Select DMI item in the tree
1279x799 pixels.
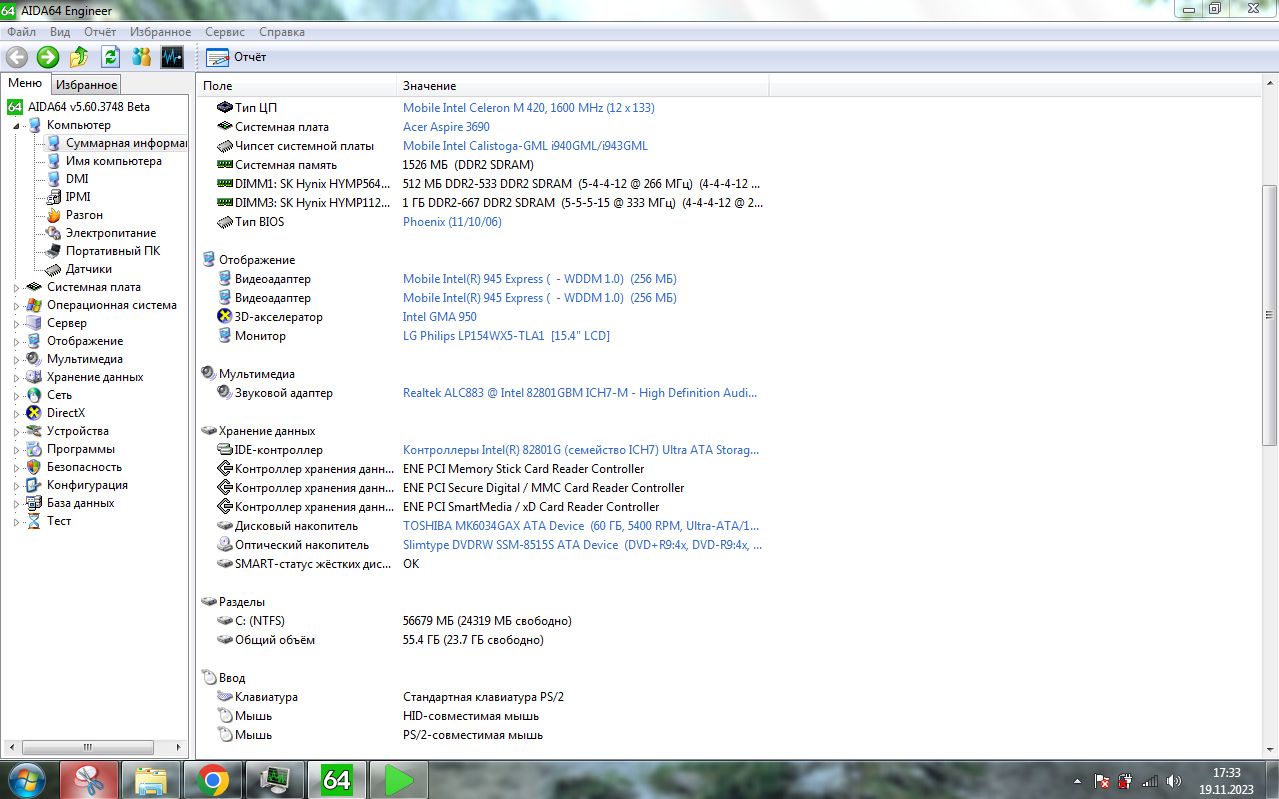pos(77,179)
